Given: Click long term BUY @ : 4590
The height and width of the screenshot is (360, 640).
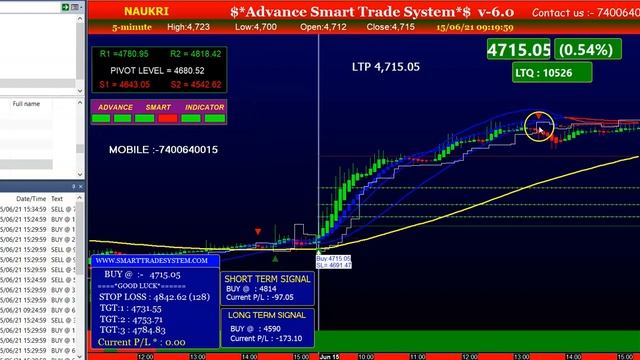Looking at the screenshot, I should 255,329.
